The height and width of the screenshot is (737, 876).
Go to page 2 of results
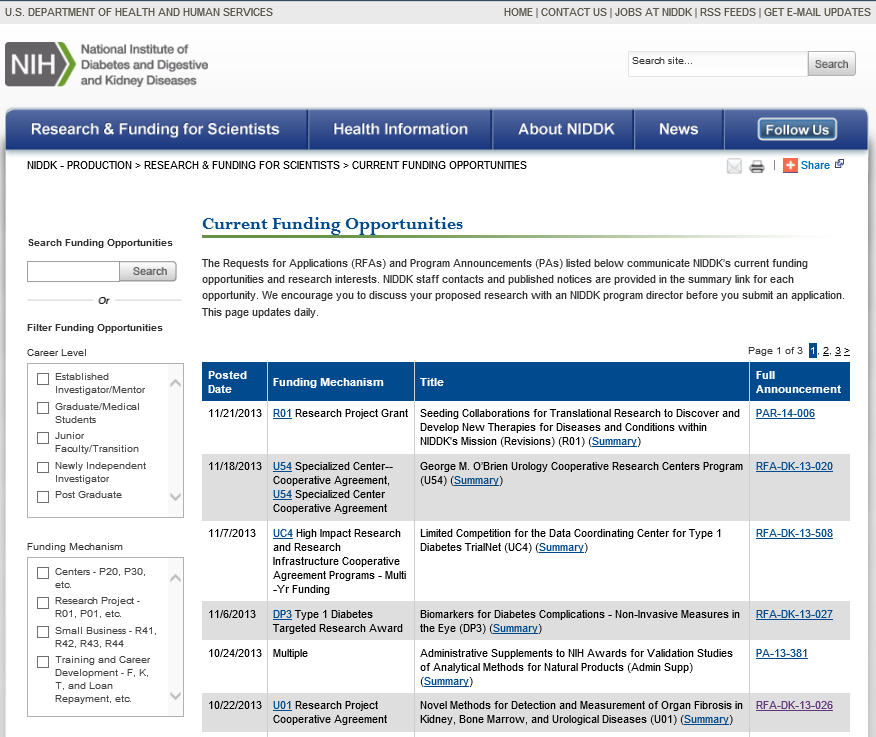(826, 351)
